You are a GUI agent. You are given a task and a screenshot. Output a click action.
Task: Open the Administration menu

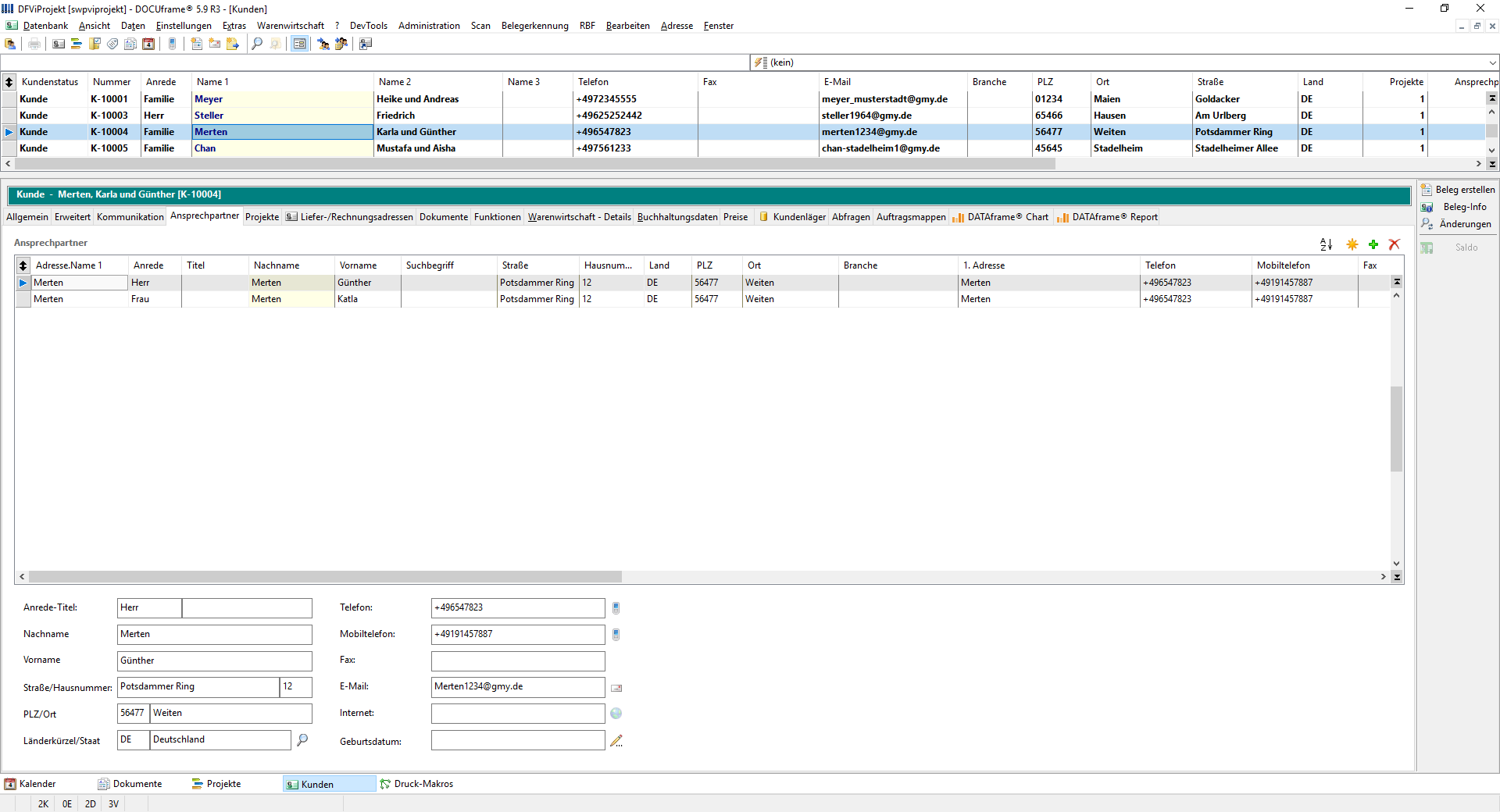[x=429, y=26]
